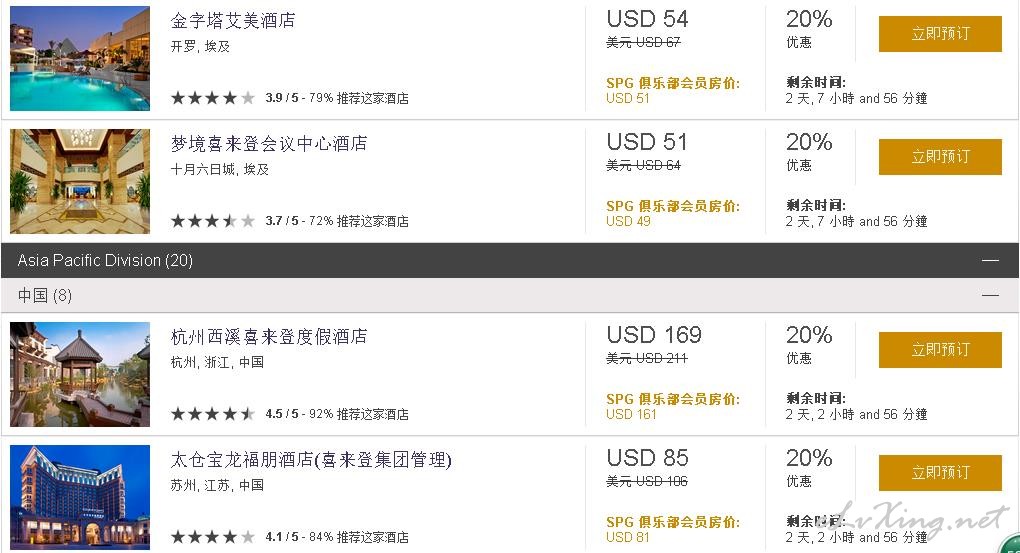Collapse the Asia Pacific Division section

click(x=990, y=260)
